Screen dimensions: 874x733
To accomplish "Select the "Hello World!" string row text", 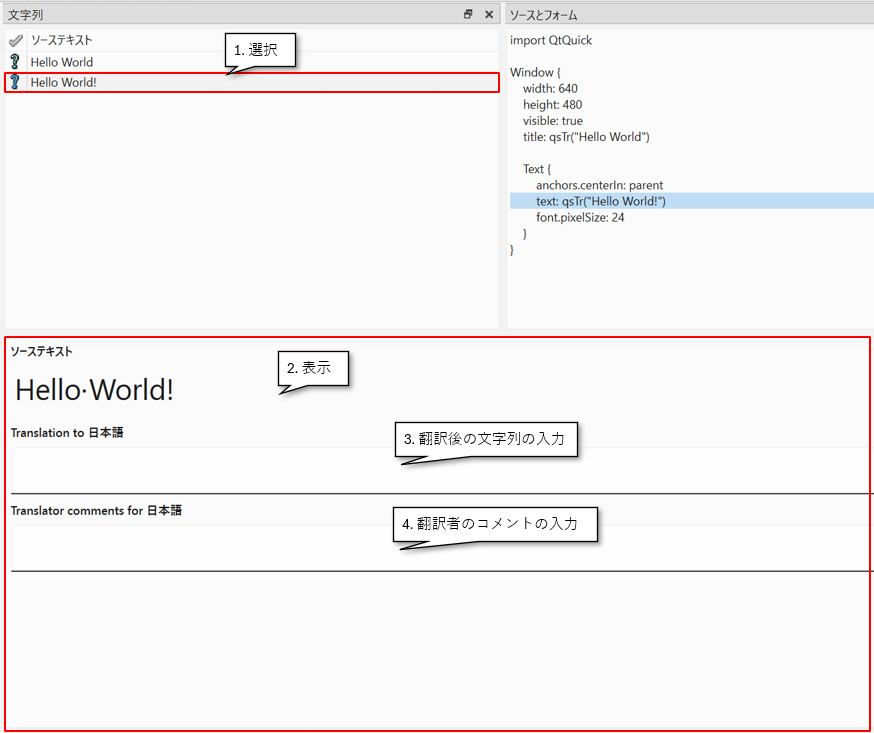I will click(64, 82).
